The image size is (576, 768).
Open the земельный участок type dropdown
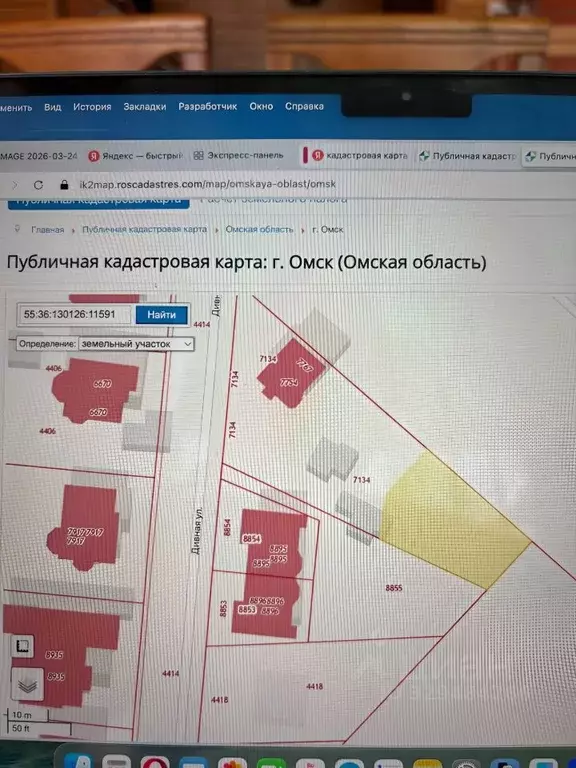[x=136, y=344]
